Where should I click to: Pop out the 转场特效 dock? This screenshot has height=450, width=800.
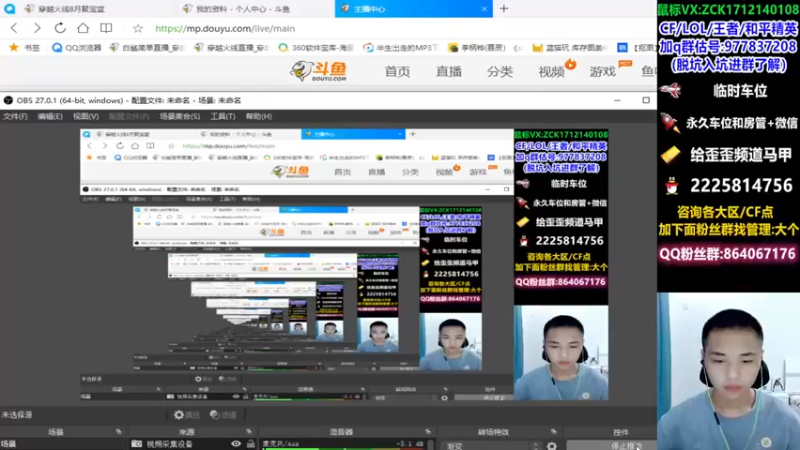[554, 432]
